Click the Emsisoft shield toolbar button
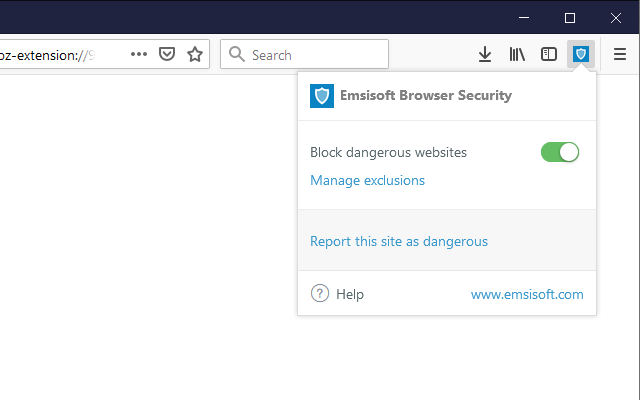 pos(581,54)
